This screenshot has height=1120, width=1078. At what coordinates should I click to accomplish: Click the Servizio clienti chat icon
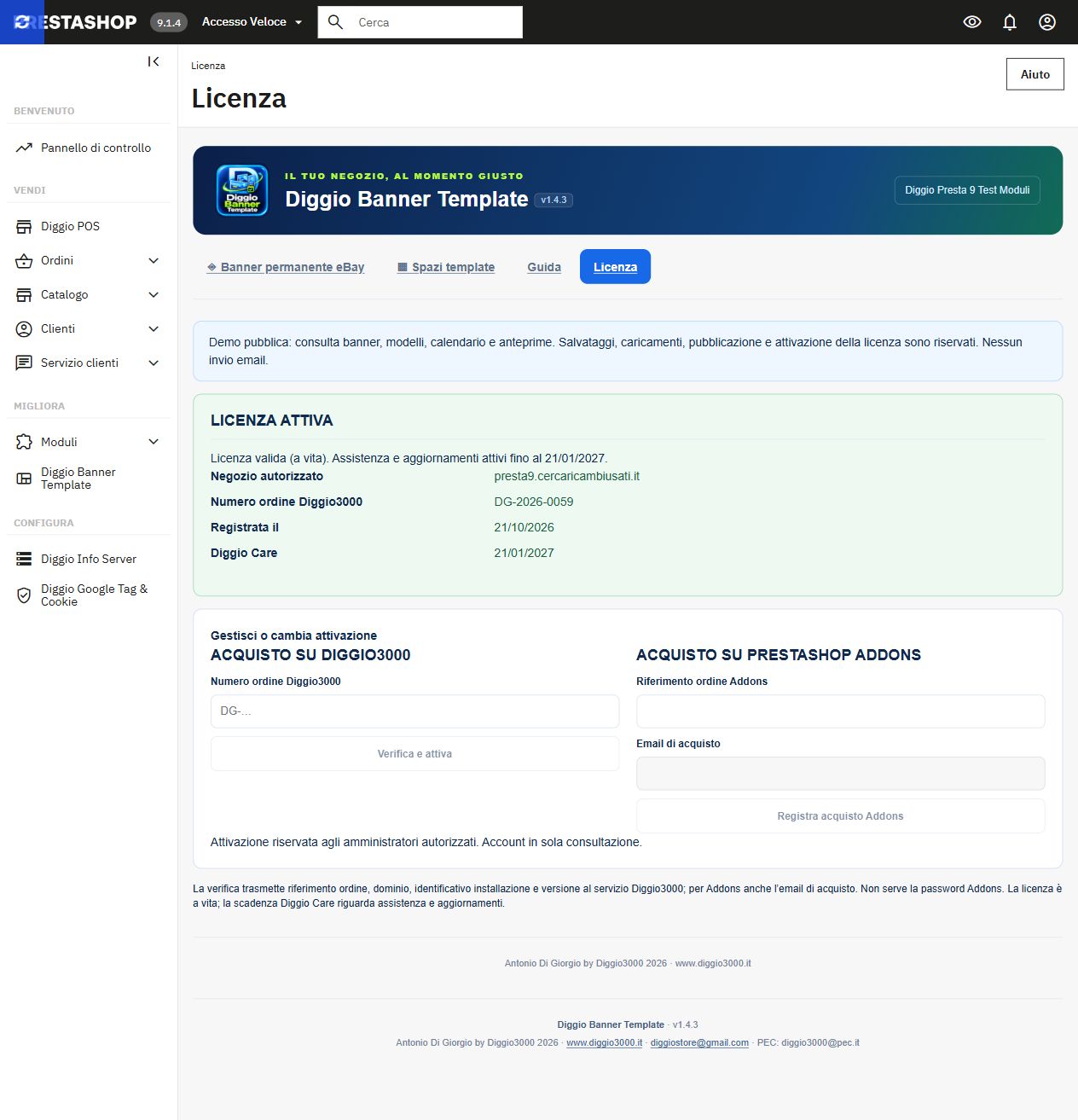click(24, 363)
